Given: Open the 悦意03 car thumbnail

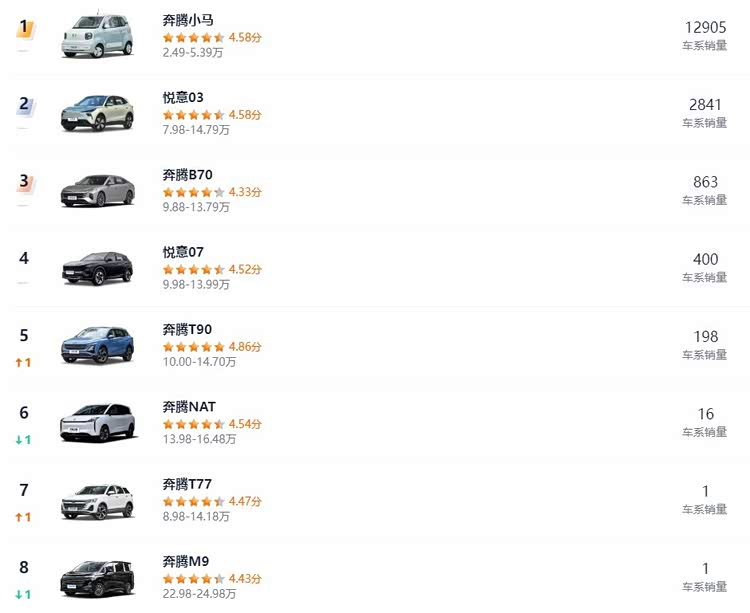Looking at the screenshot, I should coord(98,112).
